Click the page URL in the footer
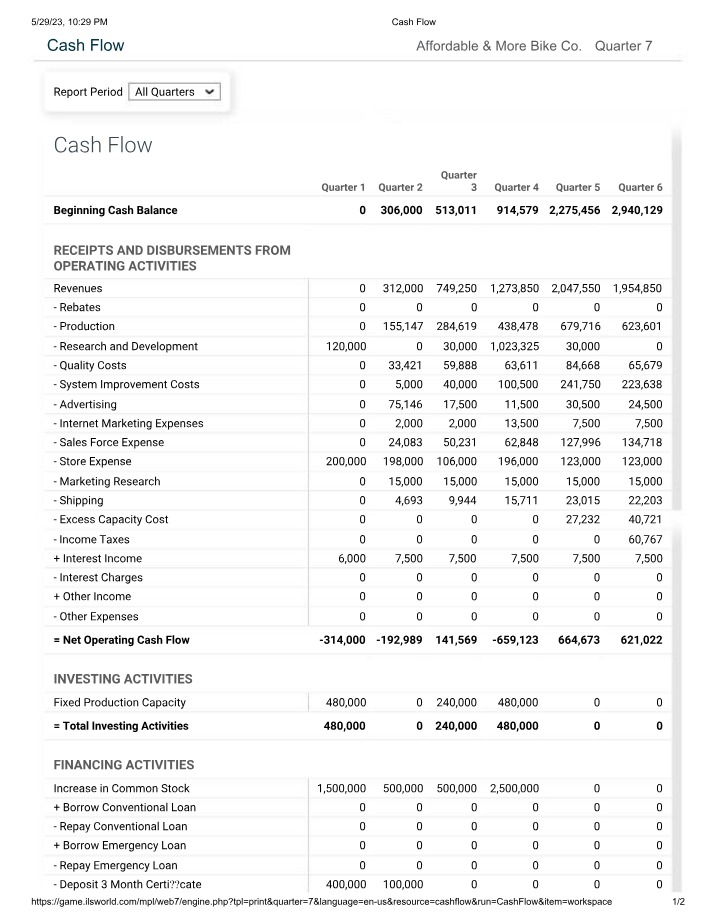The image size is (714, 918). tap(321, 902)
